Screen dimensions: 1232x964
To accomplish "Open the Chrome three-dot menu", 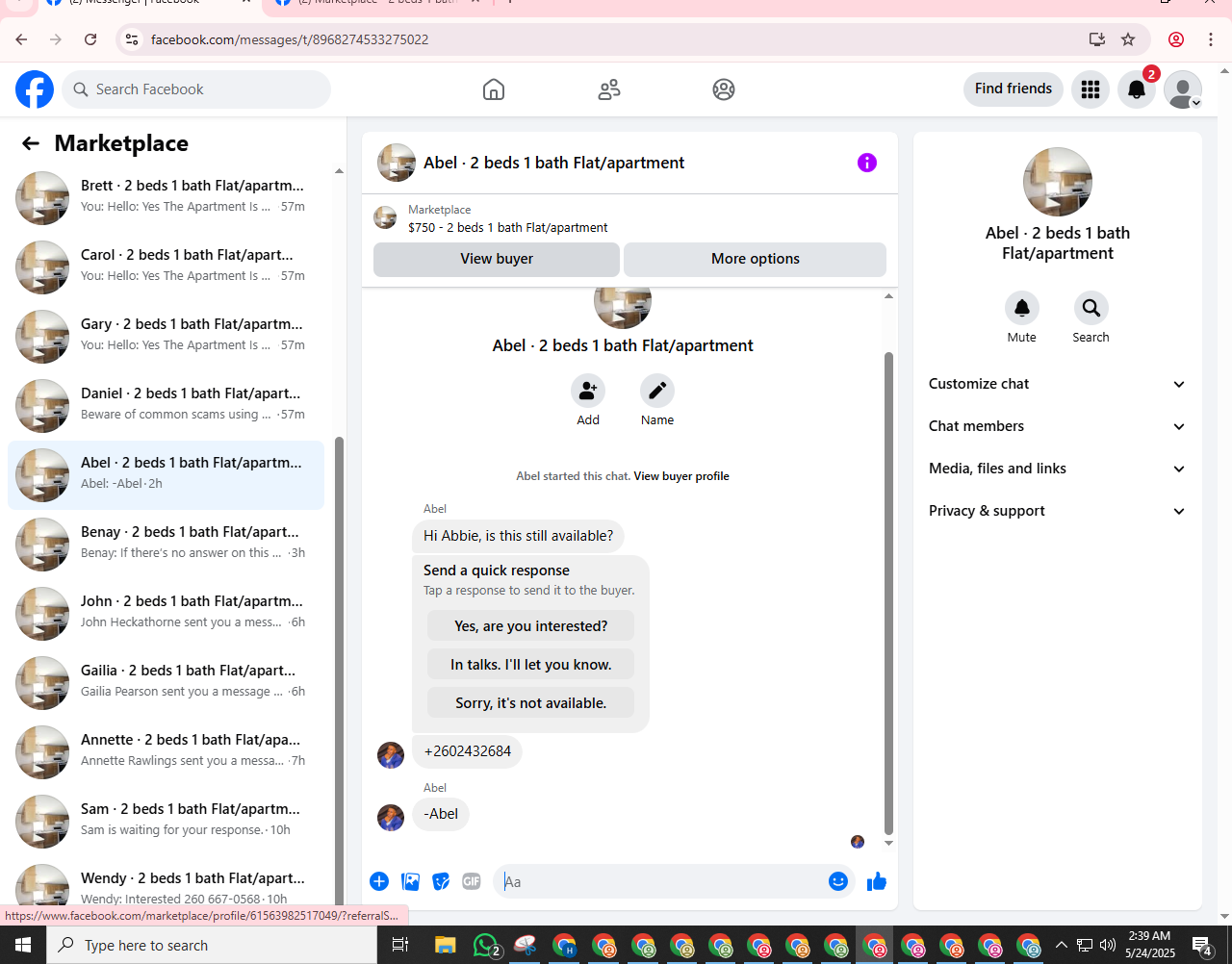I will [1211, 39].
